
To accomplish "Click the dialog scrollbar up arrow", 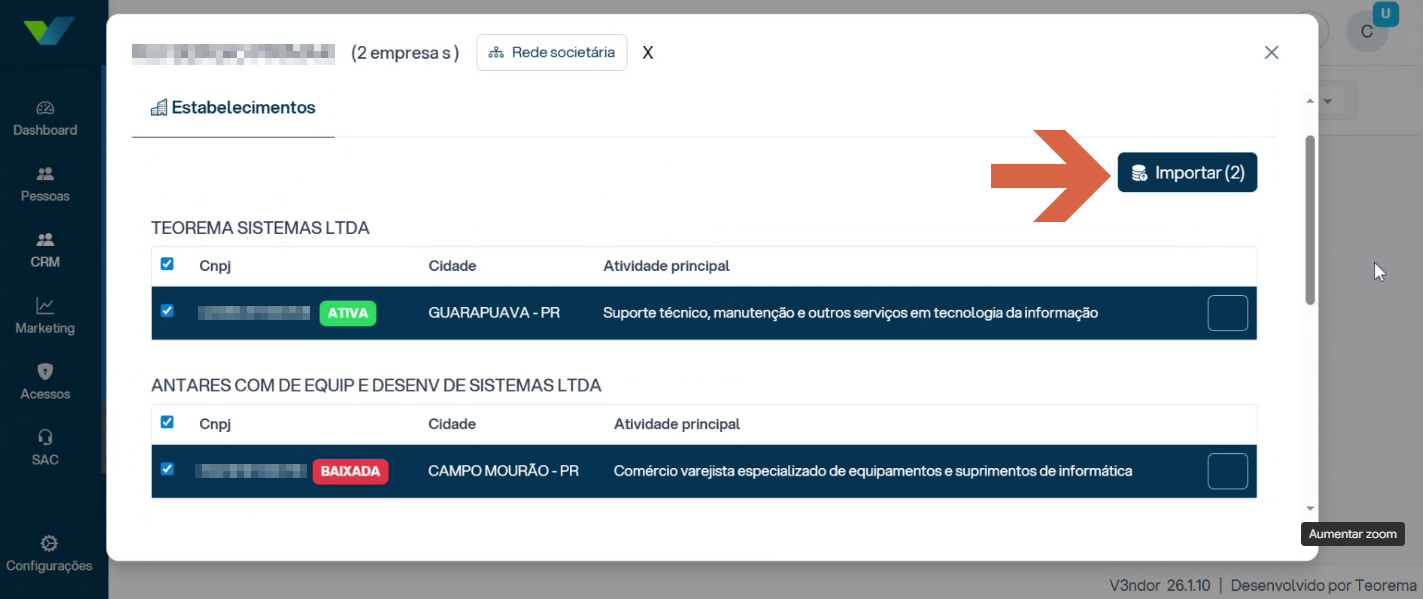I will 1310,101.
